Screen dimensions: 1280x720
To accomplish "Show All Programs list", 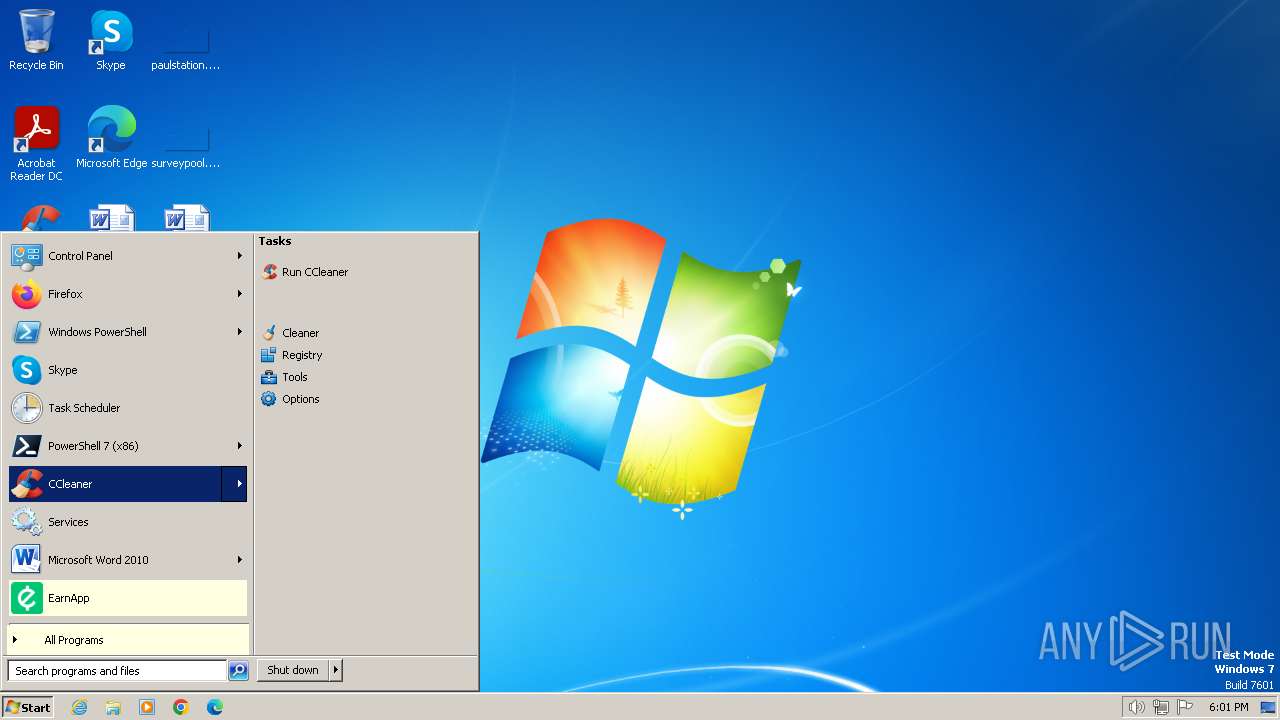I will [x=127, y=640].
